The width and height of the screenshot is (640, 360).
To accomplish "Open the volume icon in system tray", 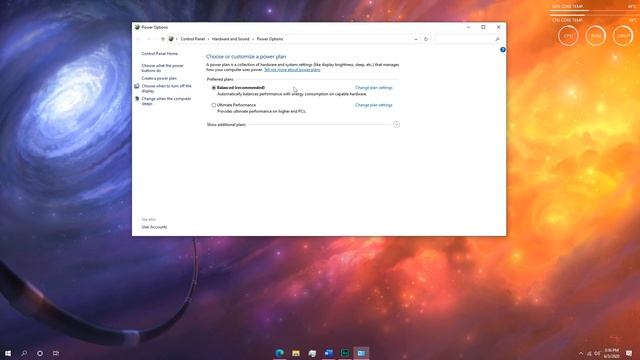I will 597,353.
